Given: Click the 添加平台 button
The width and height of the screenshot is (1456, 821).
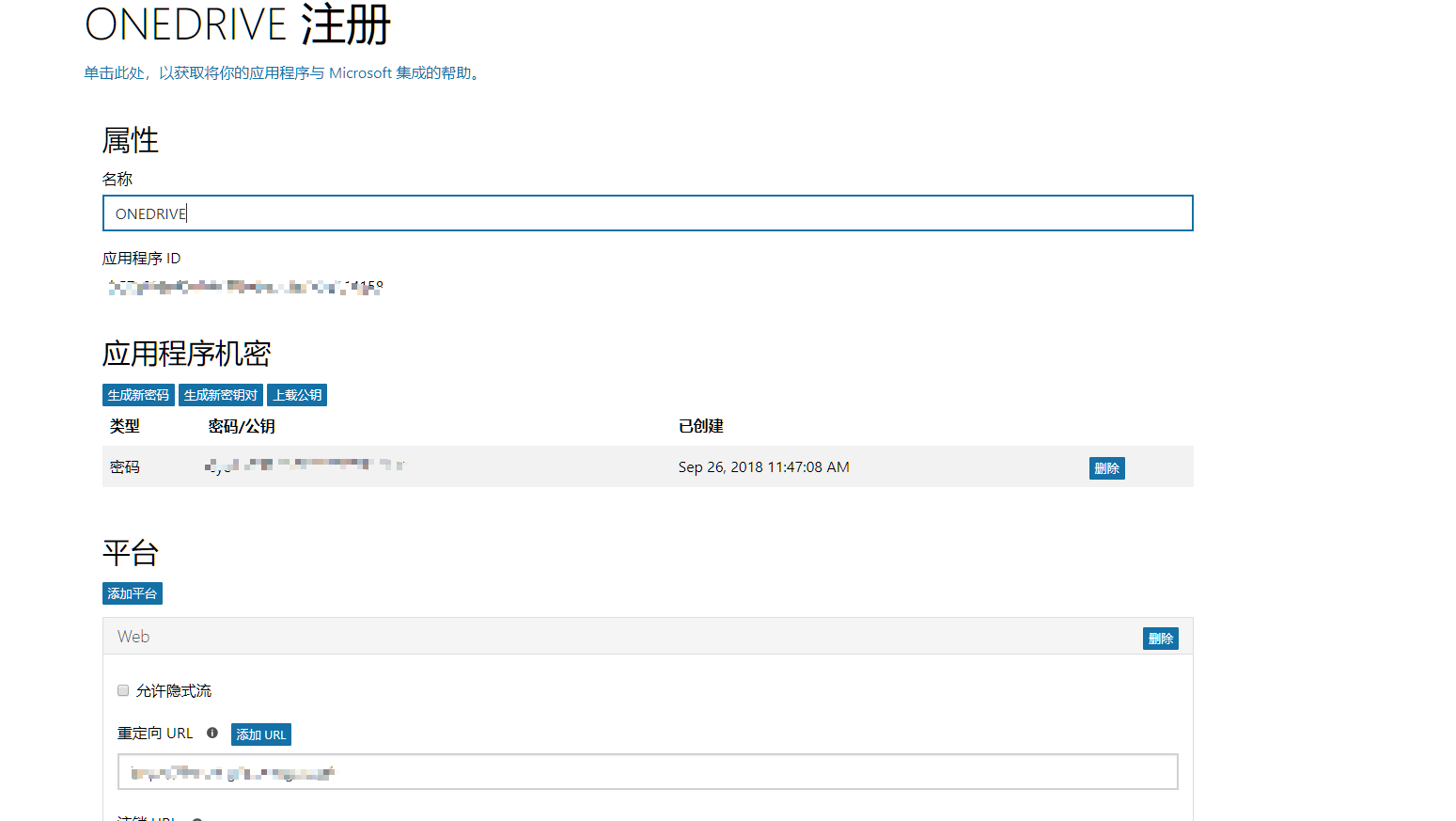Looking at the screenshot, I should 133,593.
